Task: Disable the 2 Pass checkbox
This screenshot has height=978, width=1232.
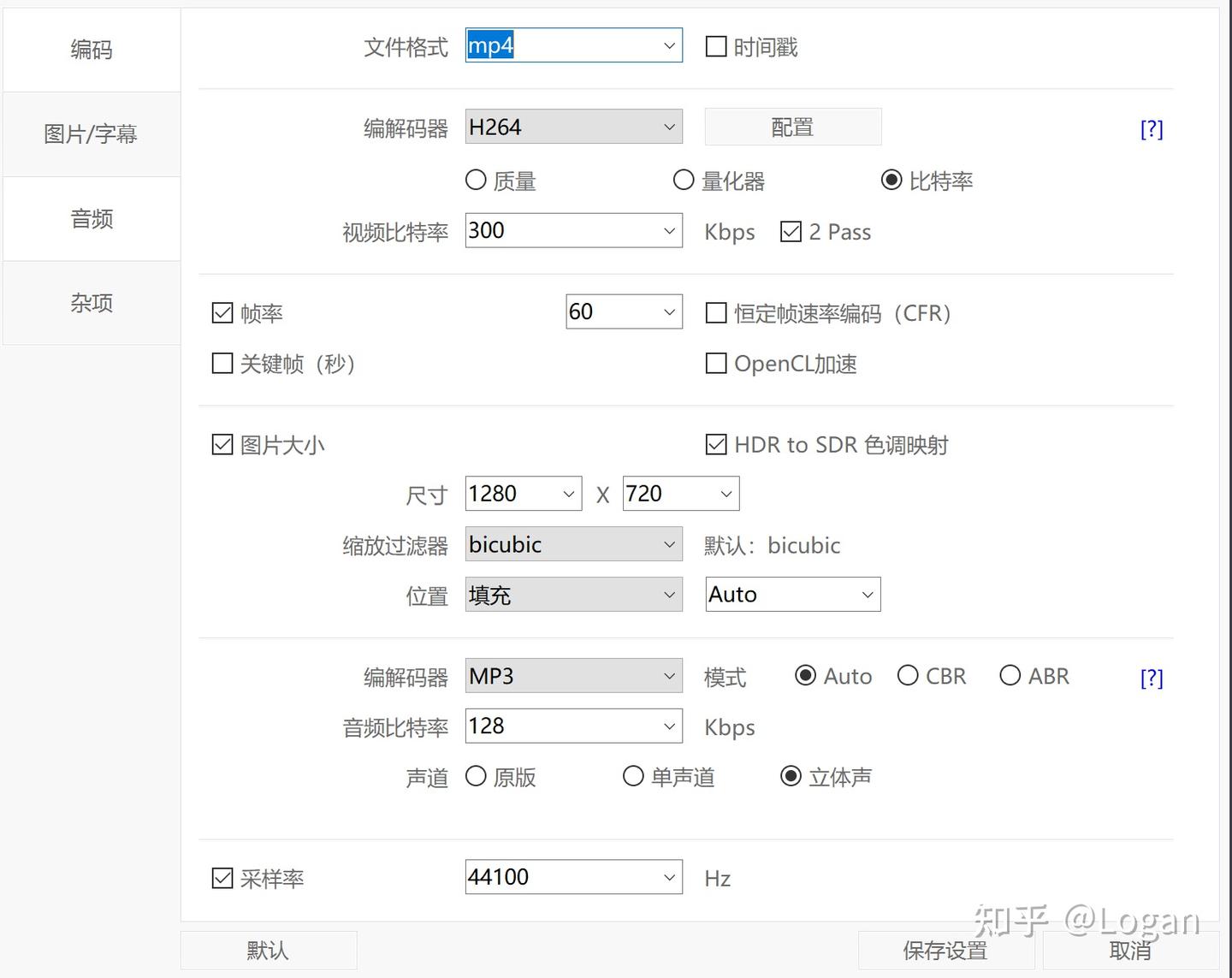Action: coord(790,231)
